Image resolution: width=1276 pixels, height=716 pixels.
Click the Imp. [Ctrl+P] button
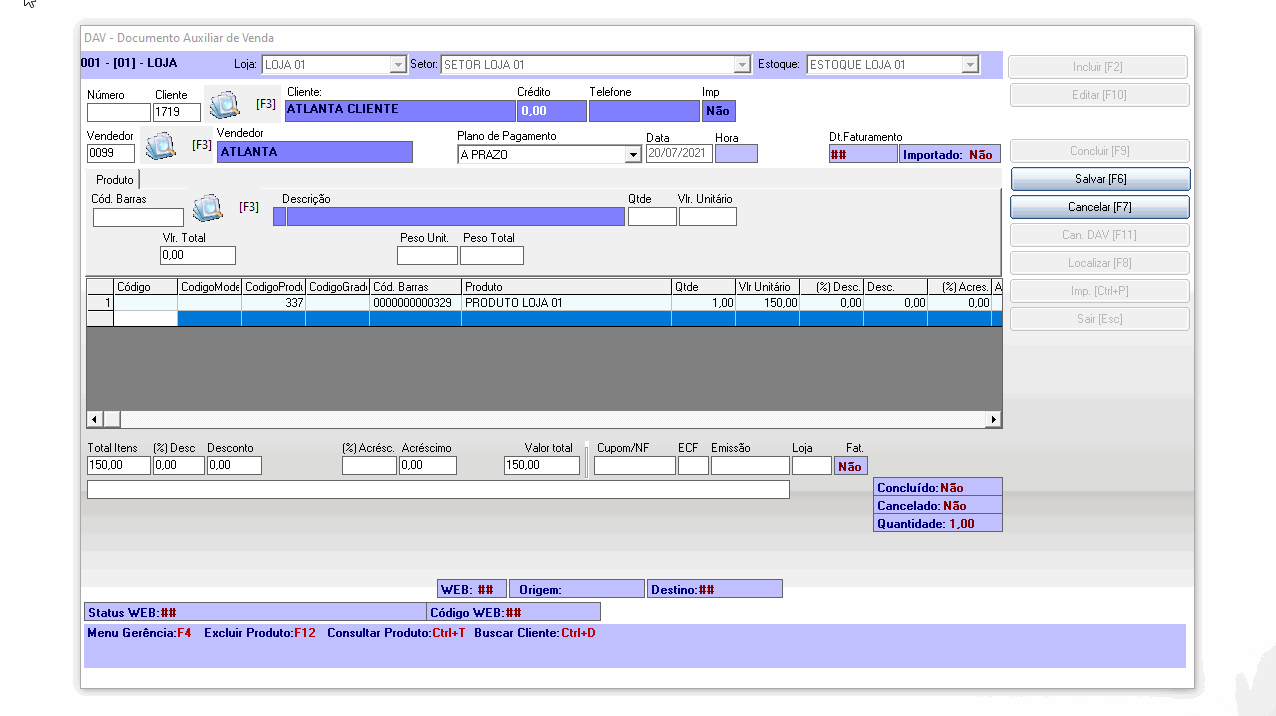(x=1100, y=291)
